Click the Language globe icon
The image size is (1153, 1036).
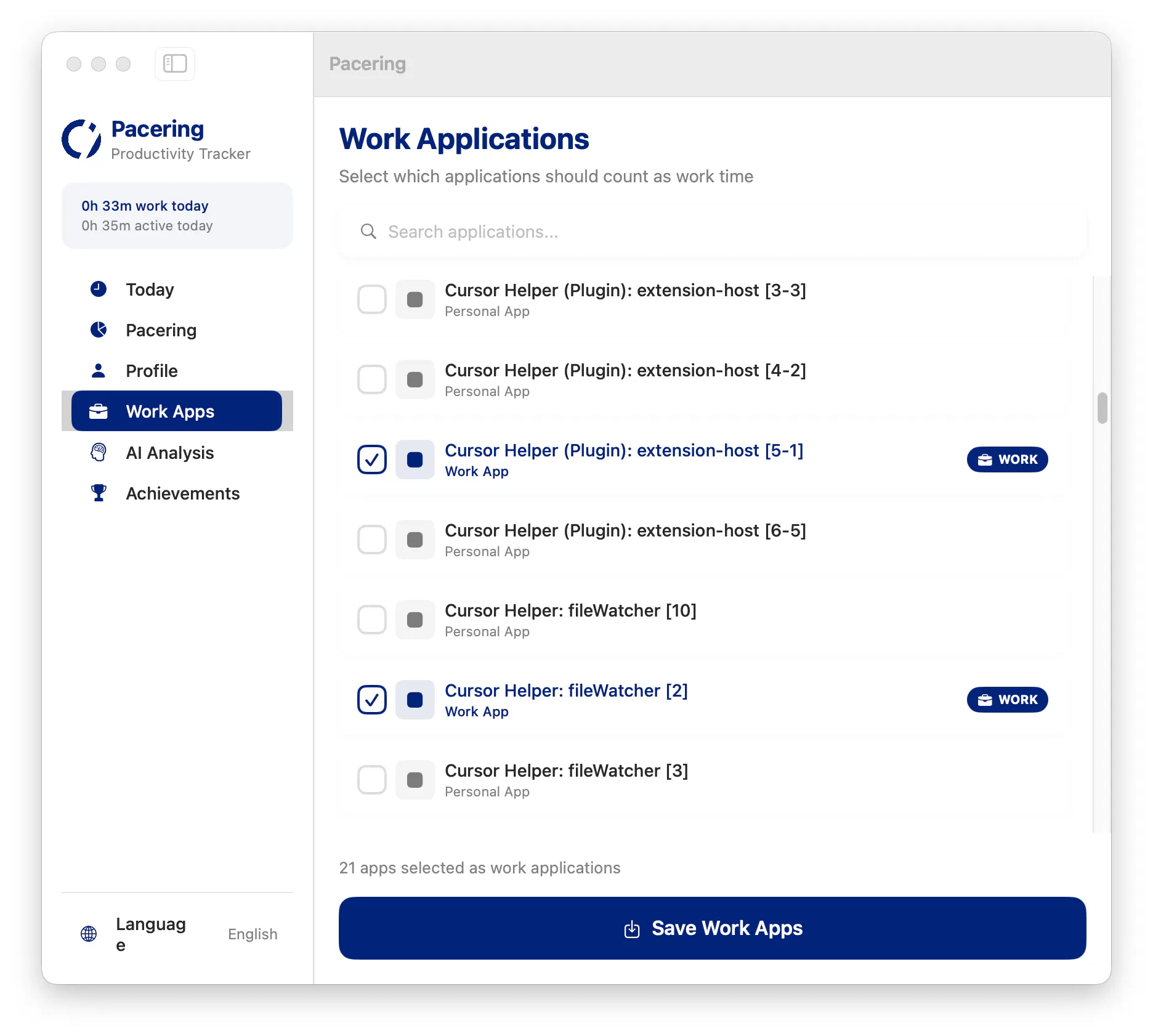89,934
